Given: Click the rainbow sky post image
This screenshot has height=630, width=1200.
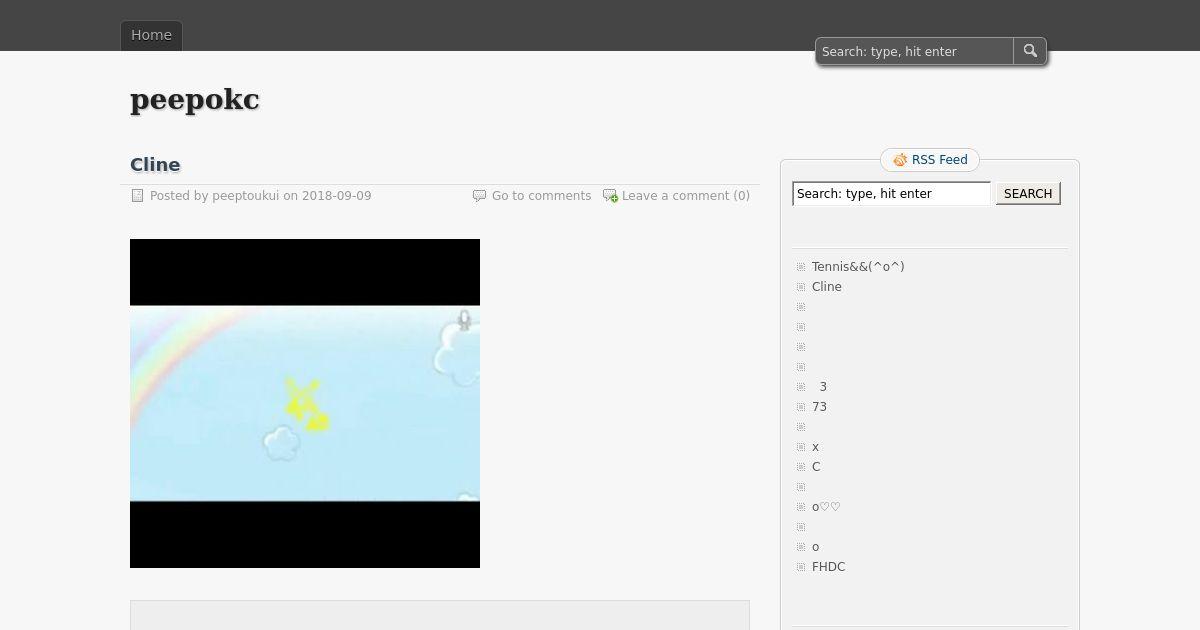Looking at the screenshot, I should coord(305,403).
